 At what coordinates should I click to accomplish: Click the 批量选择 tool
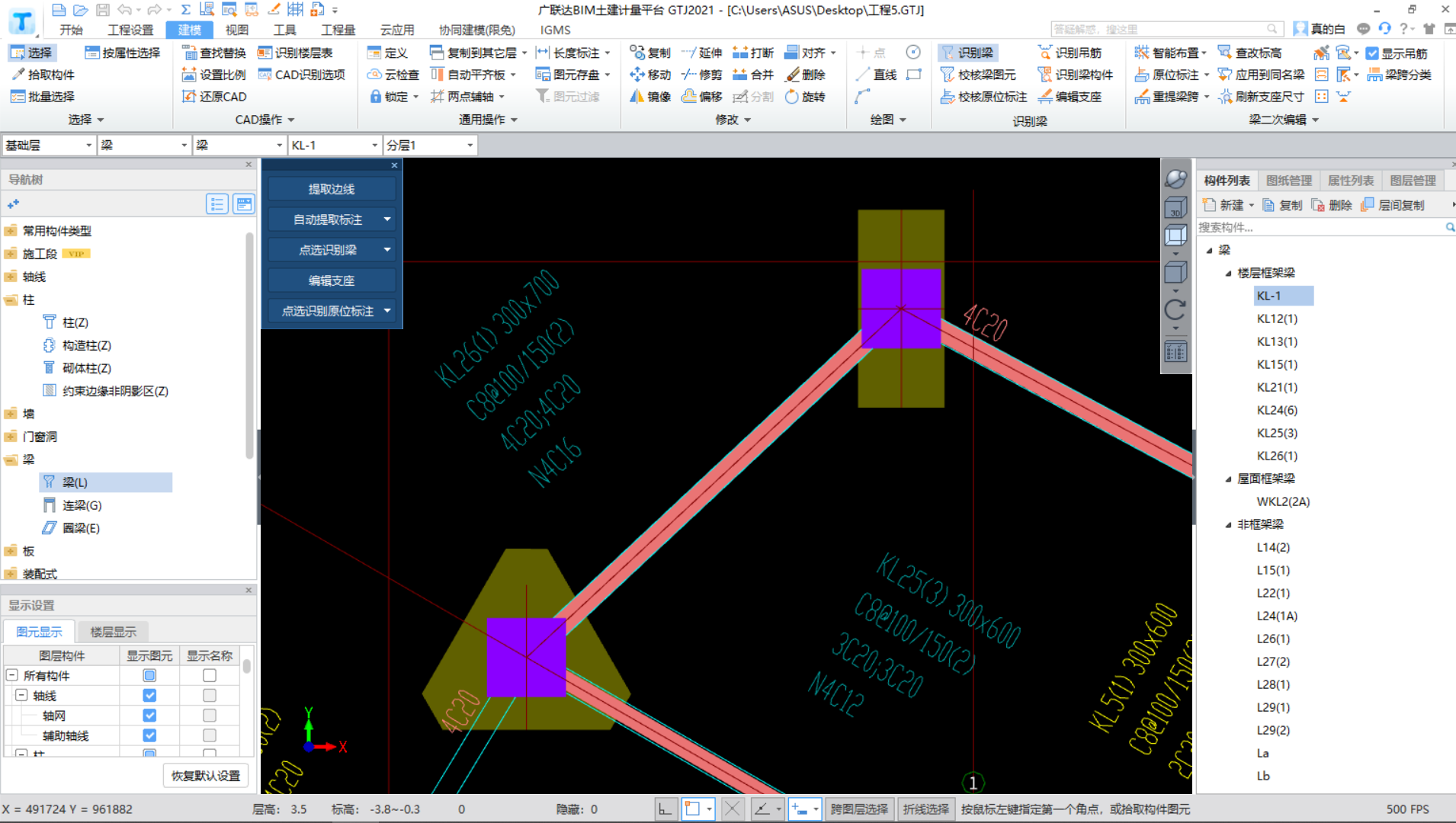click(x=43, y=97)
